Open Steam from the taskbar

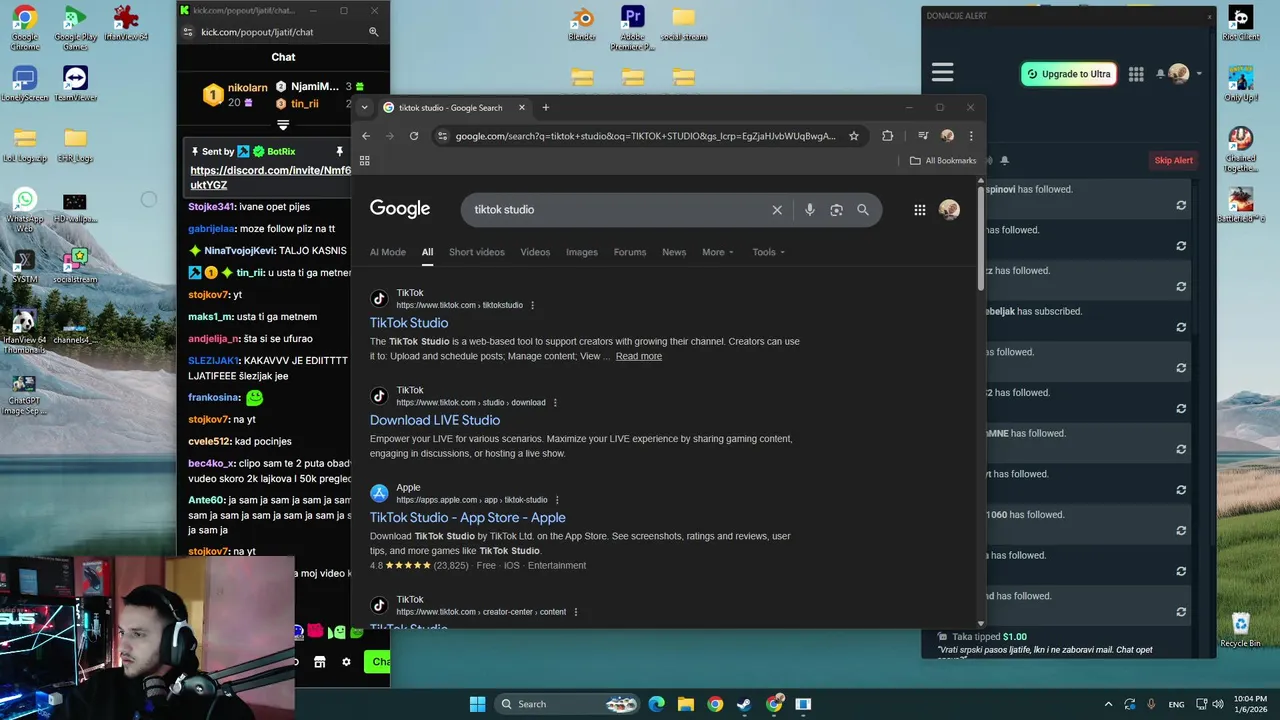point(744,704)
